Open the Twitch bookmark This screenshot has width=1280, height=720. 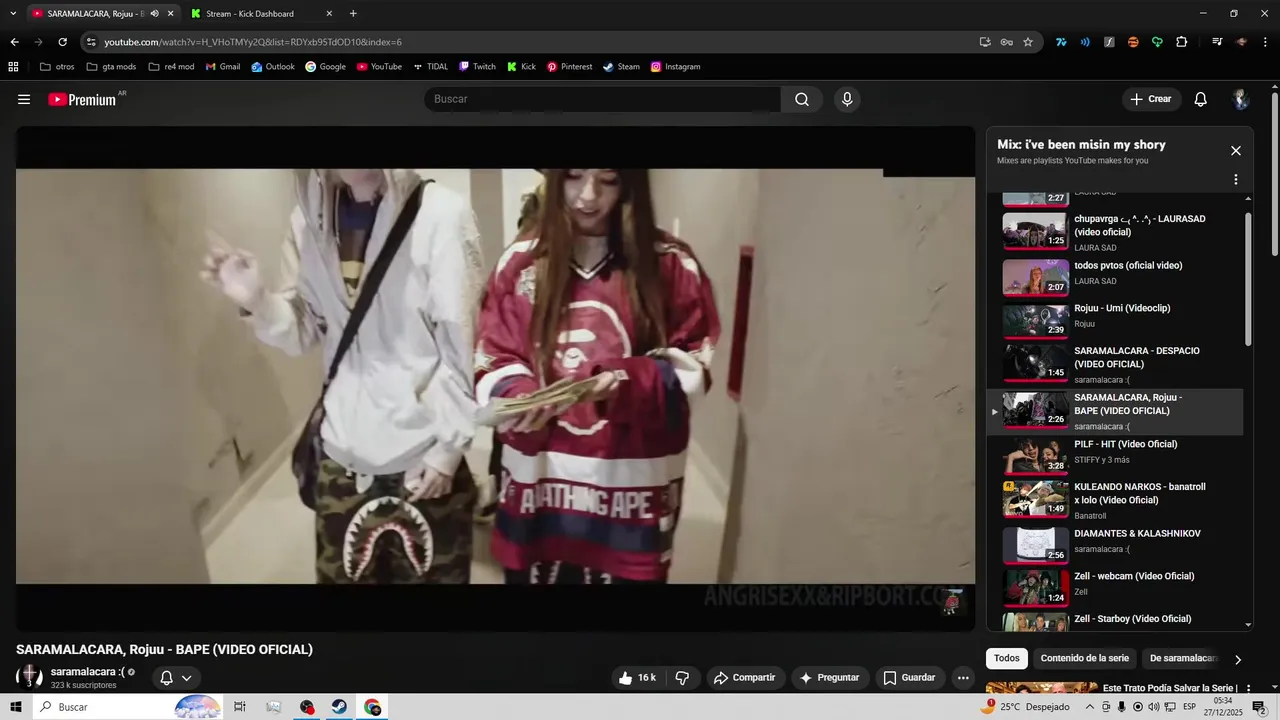[477, 67]
